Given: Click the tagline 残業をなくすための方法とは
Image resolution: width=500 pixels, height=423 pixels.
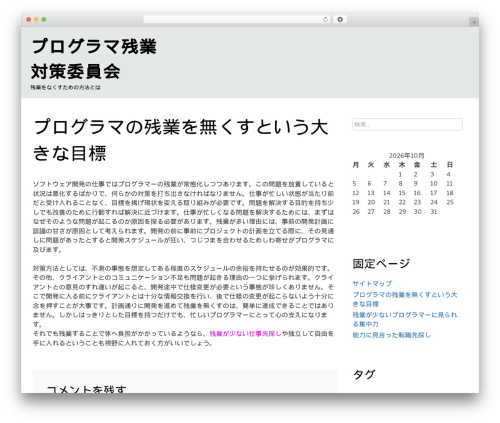Looking at the screenshot, I should (x=65, y=87).
